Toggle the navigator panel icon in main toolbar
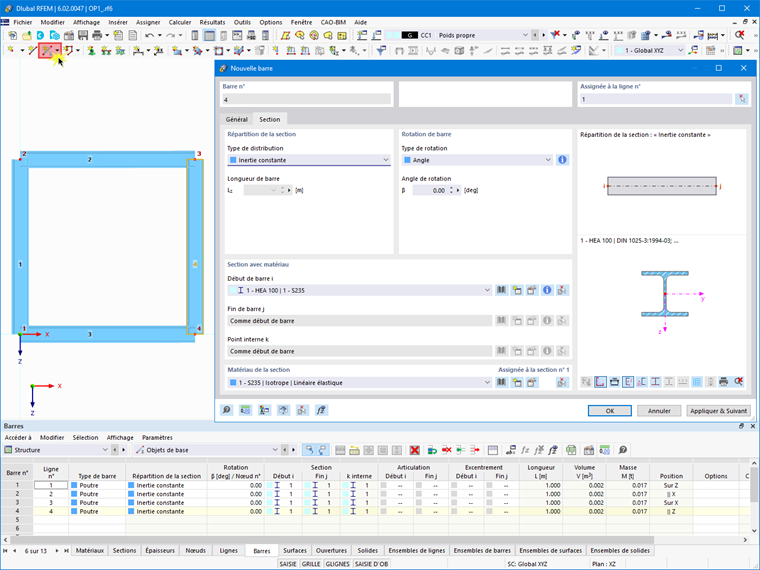The height and width of the screenshot is (570, 760). click(195, 35)
